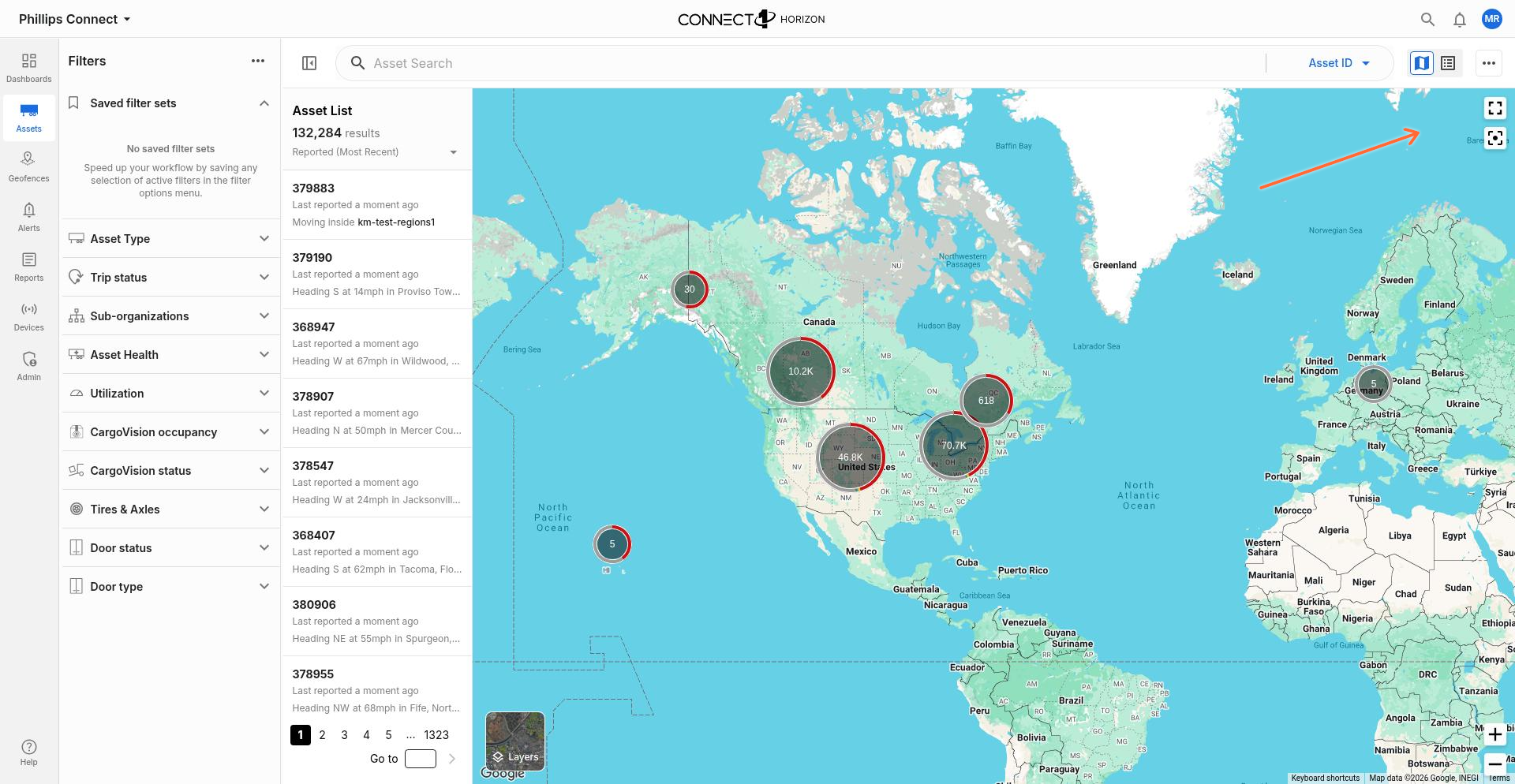This screenshot has width=1515, height=784.
Task: Click the 10.2K asset cluster marker
Action: point(801,371)
